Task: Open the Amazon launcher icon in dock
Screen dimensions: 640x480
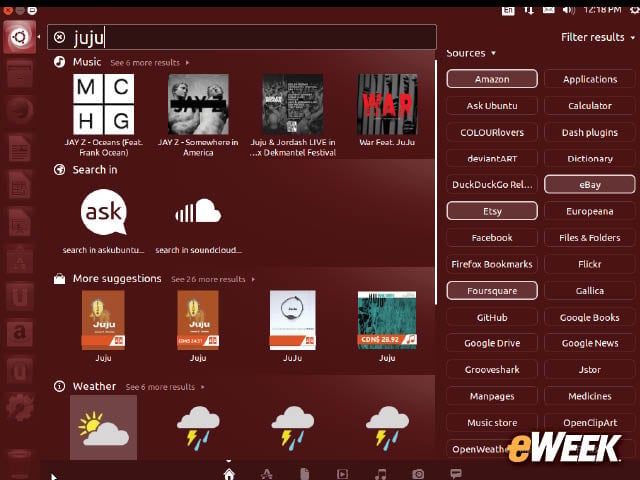Action: (x=19, y=332)
